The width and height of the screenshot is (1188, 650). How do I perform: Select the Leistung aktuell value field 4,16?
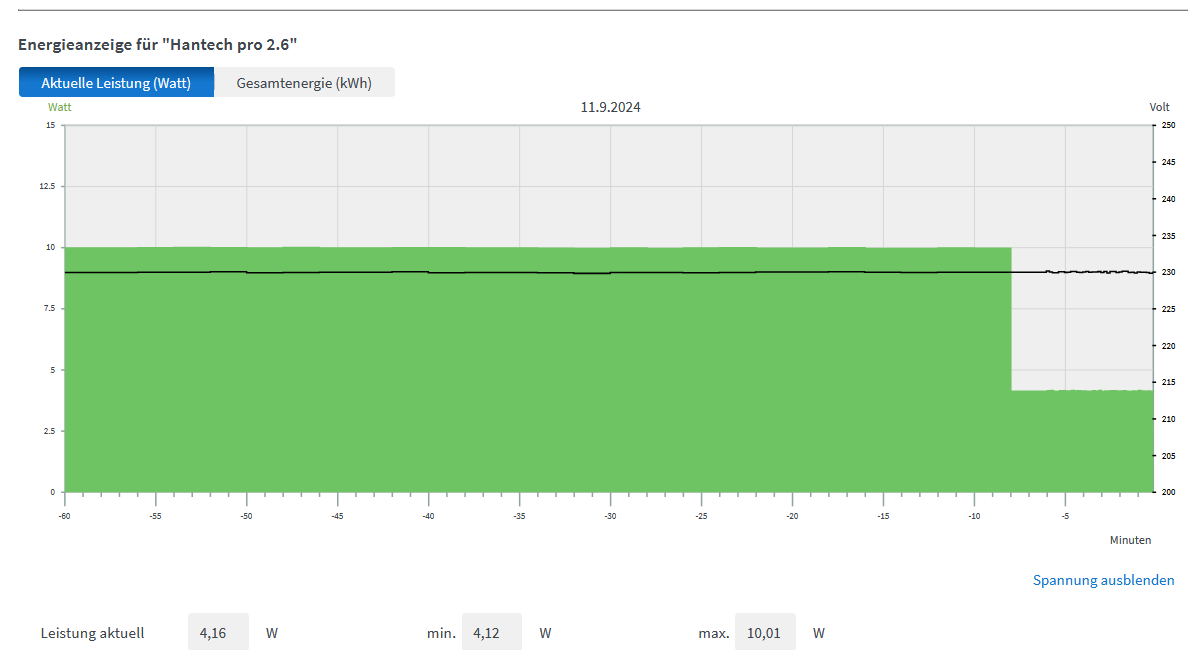tap(218, 633)
